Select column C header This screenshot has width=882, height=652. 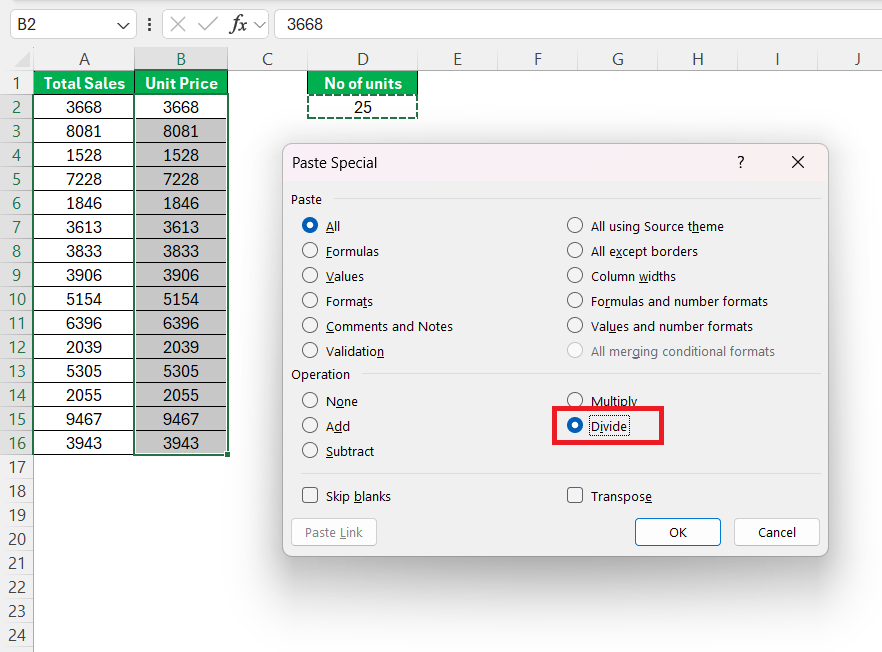267,59
